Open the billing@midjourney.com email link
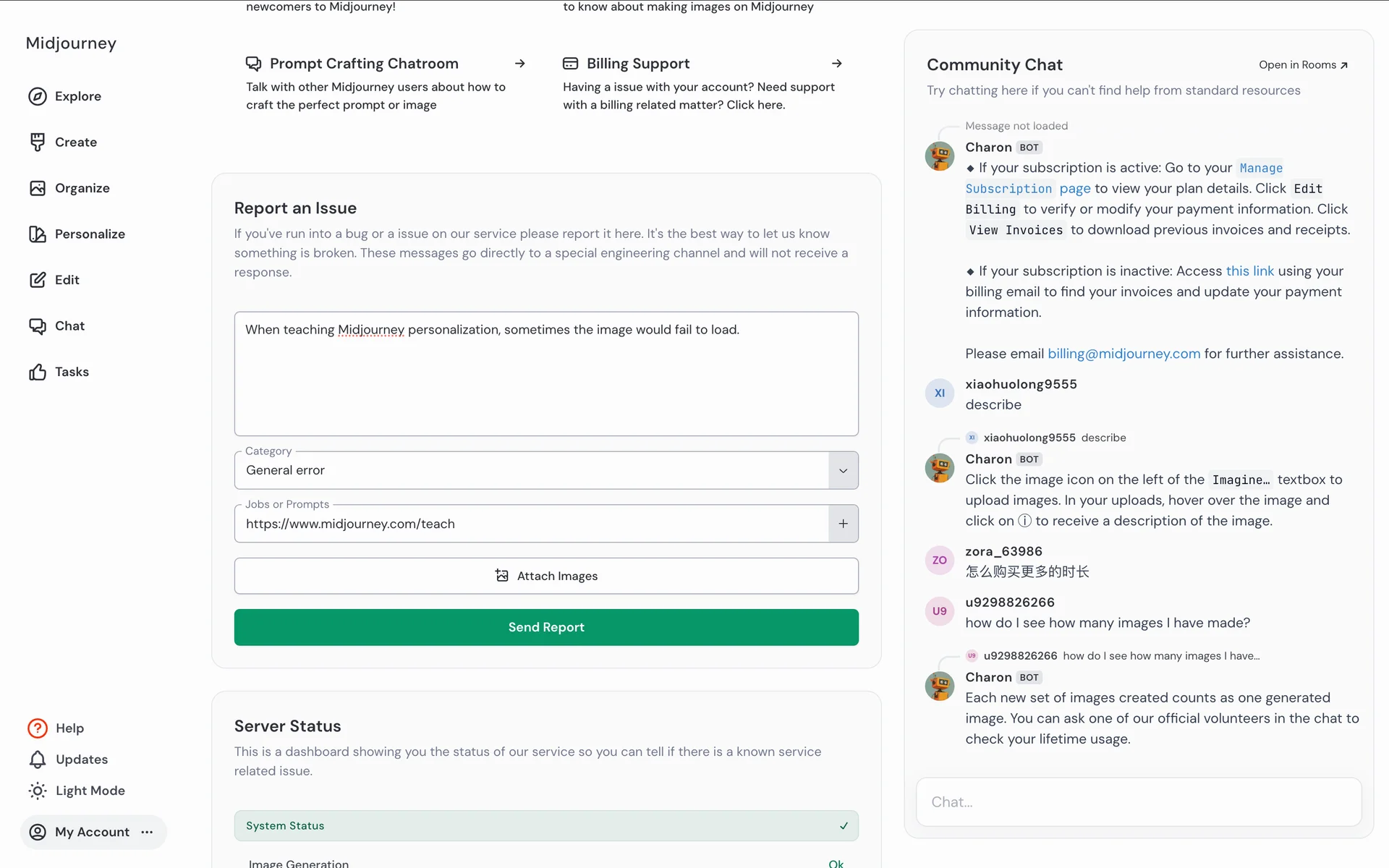 click(x=1123, y=354)
